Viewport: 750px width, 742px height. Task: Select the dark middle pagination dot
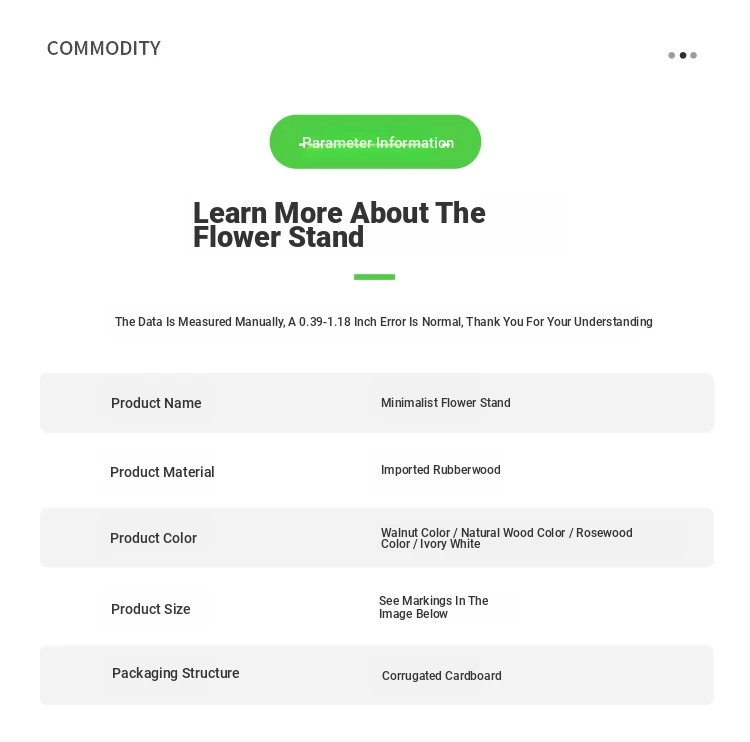click(x=683, y=56)
